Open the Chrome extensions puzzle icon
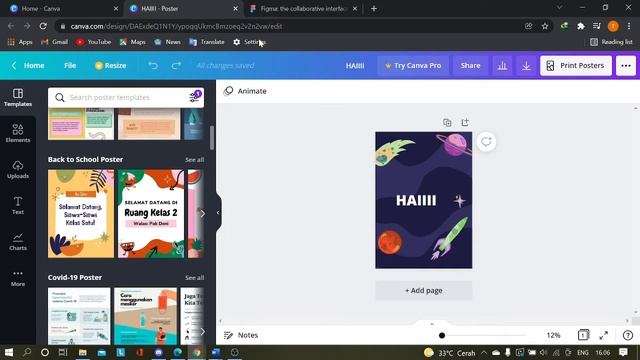The image size is (640, 360). tap(580, 26)
